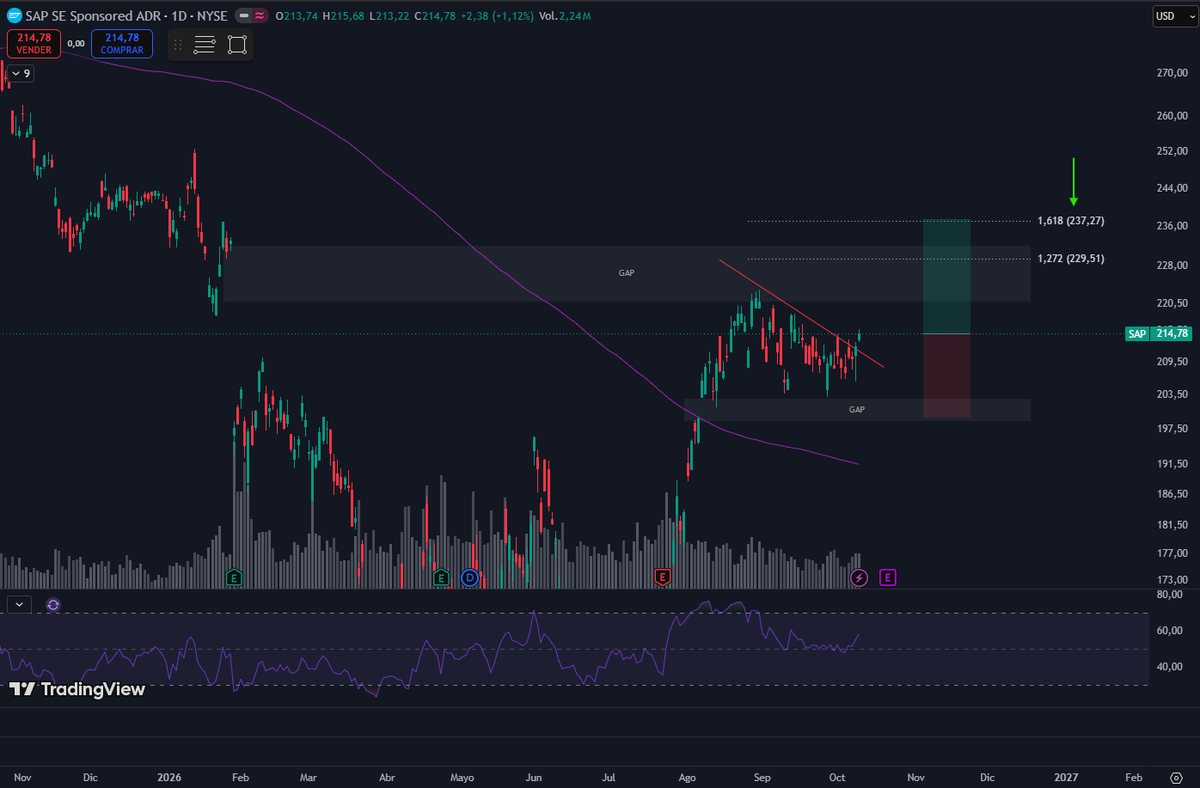Collapse the RSI pane with chevron
The height and width of the screenshot is (788, 1200).
(x=19, y=604)
